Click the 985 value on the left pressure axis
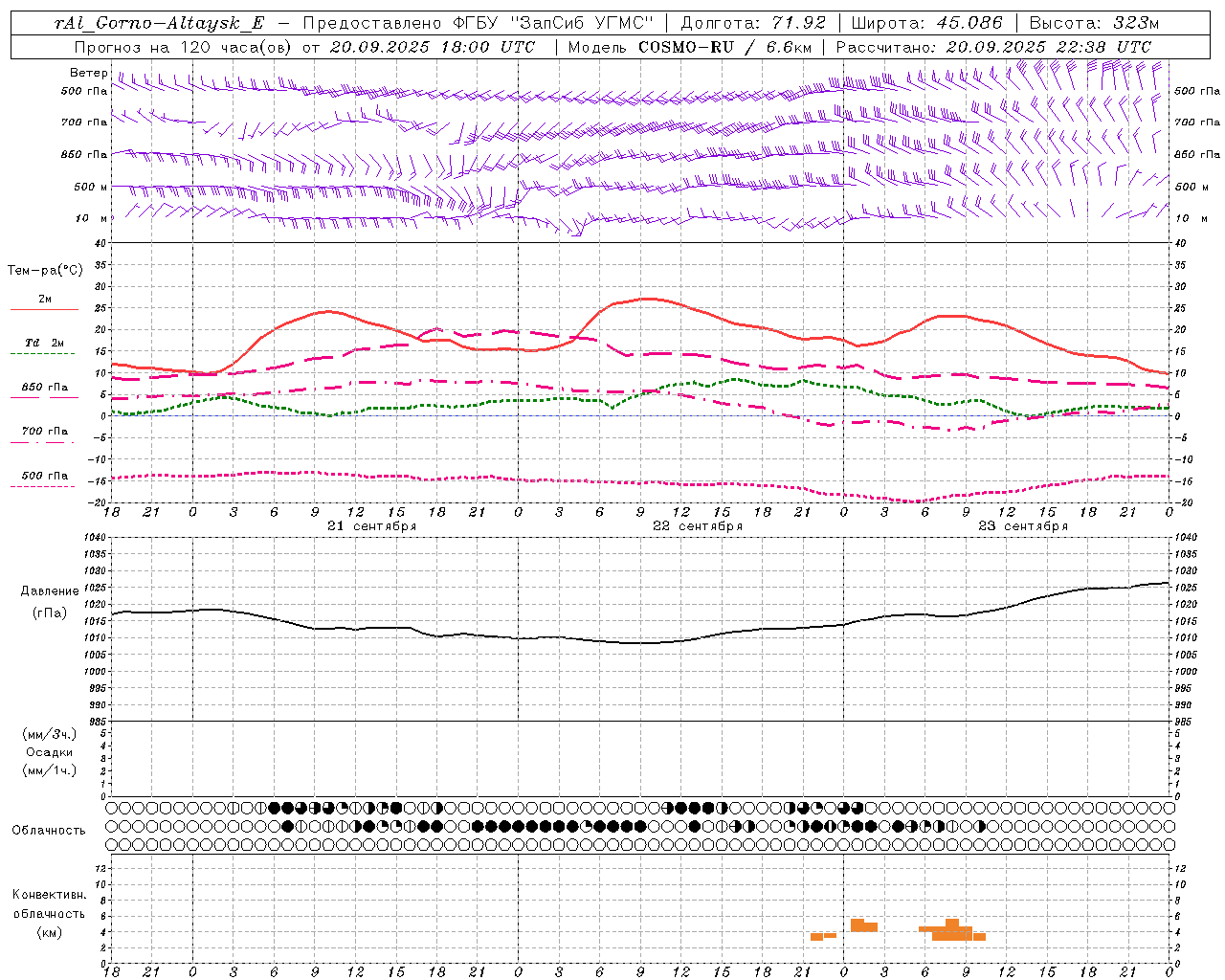 click(96, 722)
